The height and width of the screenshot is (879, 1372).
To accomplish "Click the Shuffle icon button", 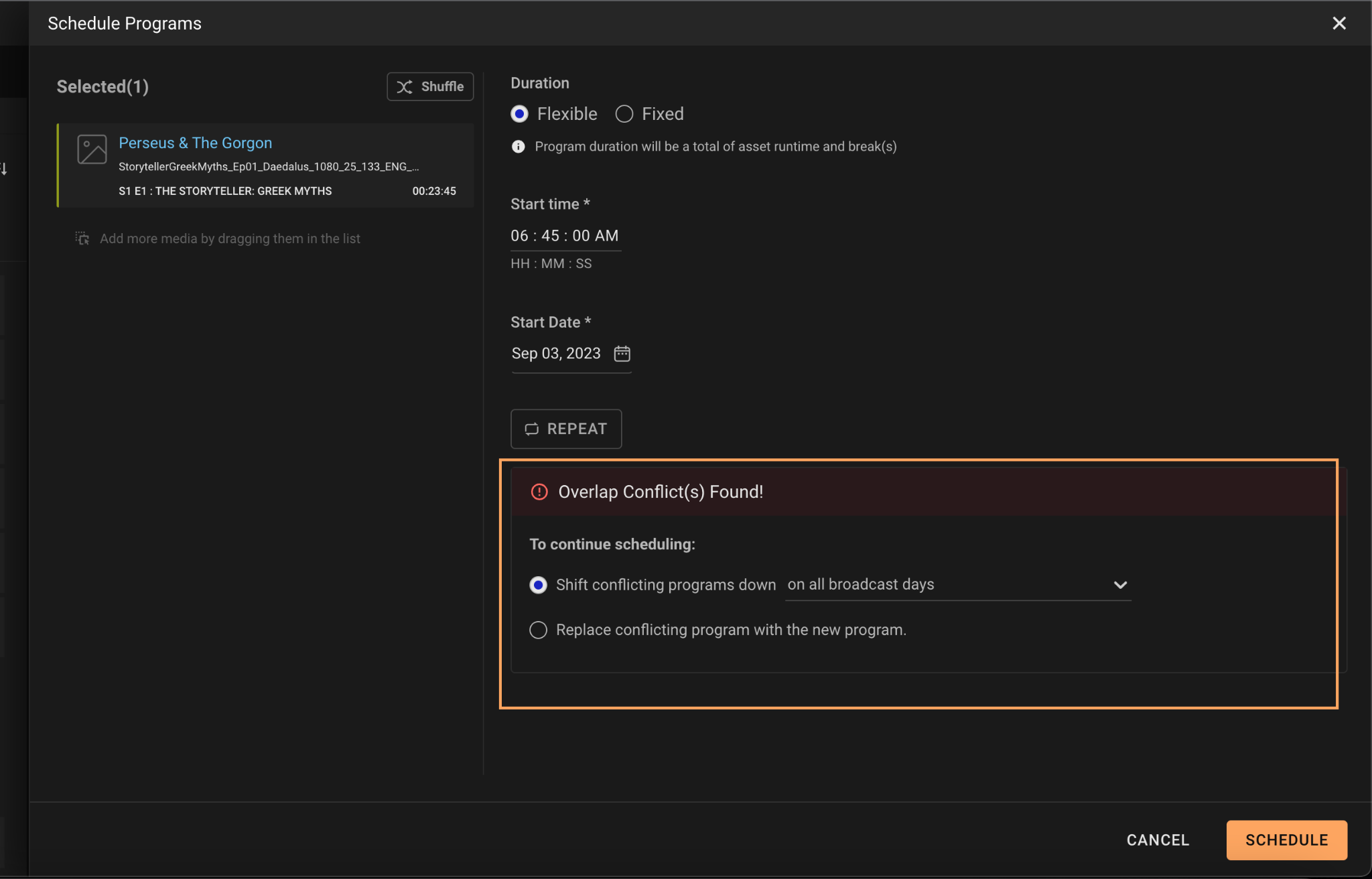I will (x=405, y=87).
